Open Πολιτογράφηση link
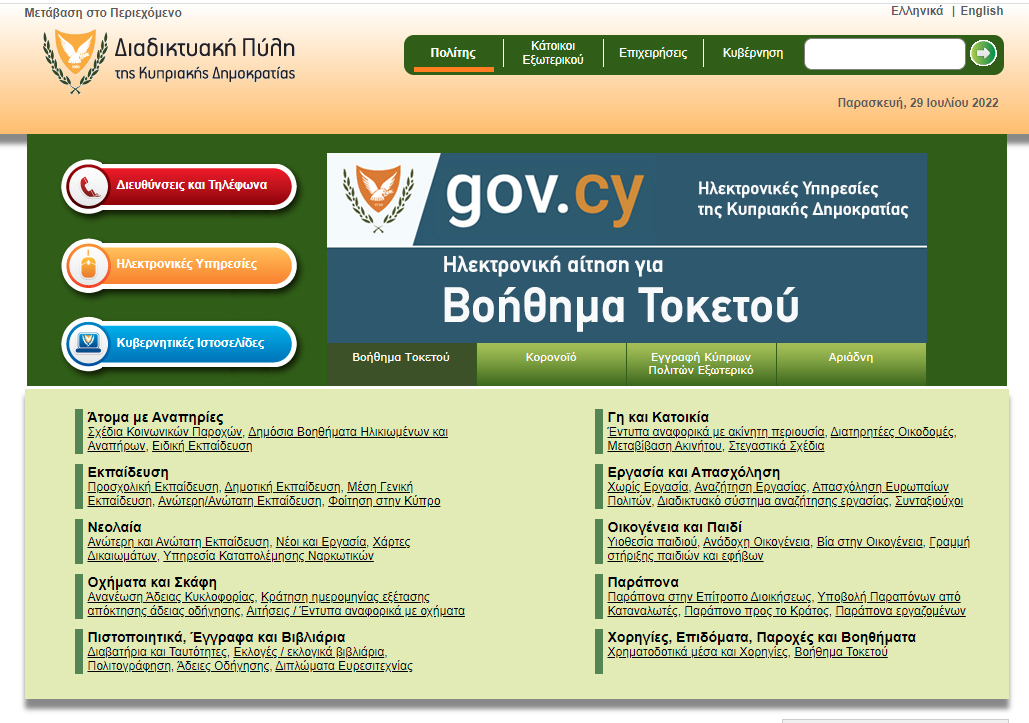 [x=129, y=667]
